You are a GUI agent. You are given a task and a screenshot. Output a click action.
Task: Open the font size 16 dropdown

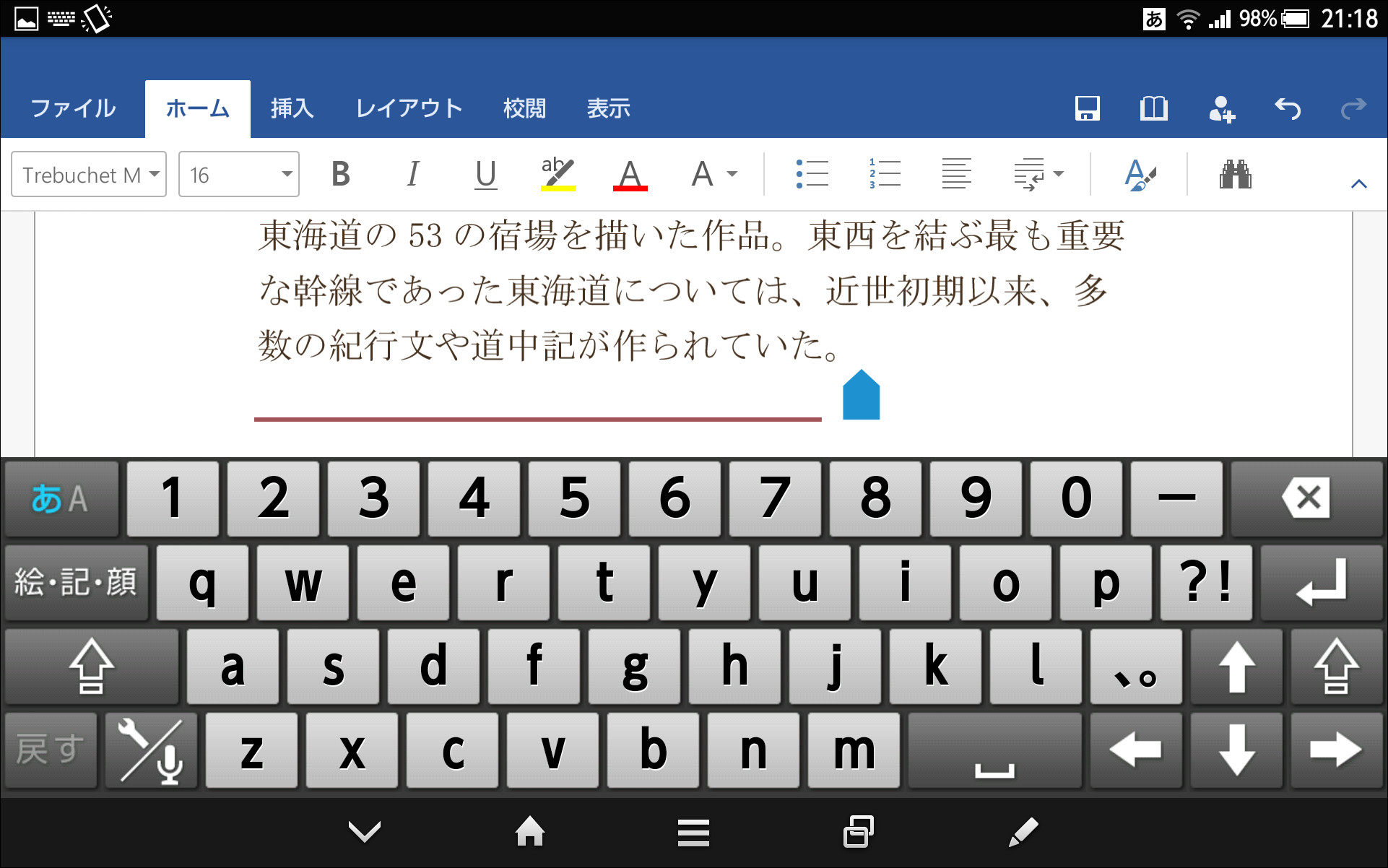[238, 173]
